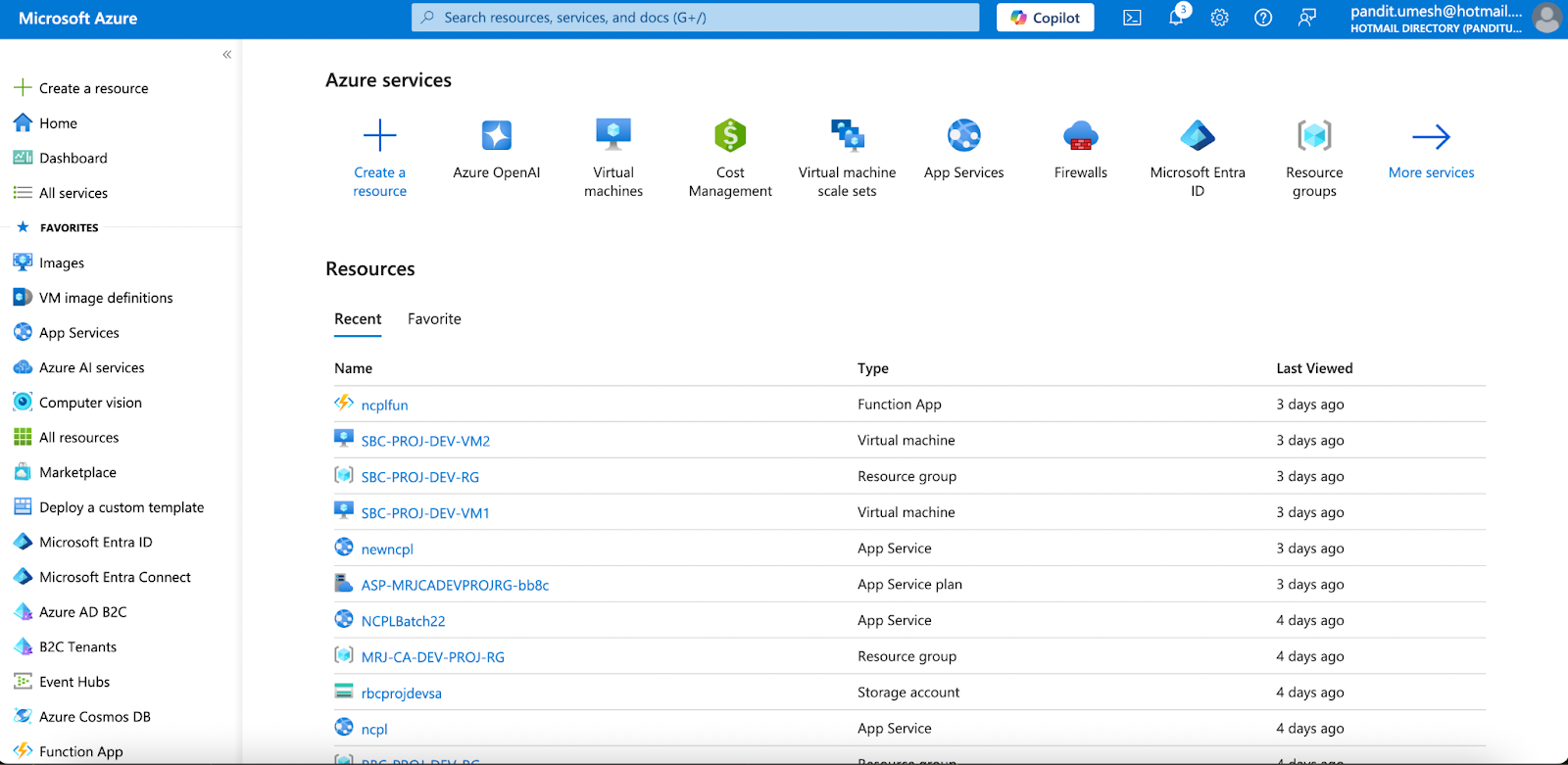The image size is (1568, 765).
Task: Open Virtual machine scale sets icon
Action: click(x=848, y=135)
